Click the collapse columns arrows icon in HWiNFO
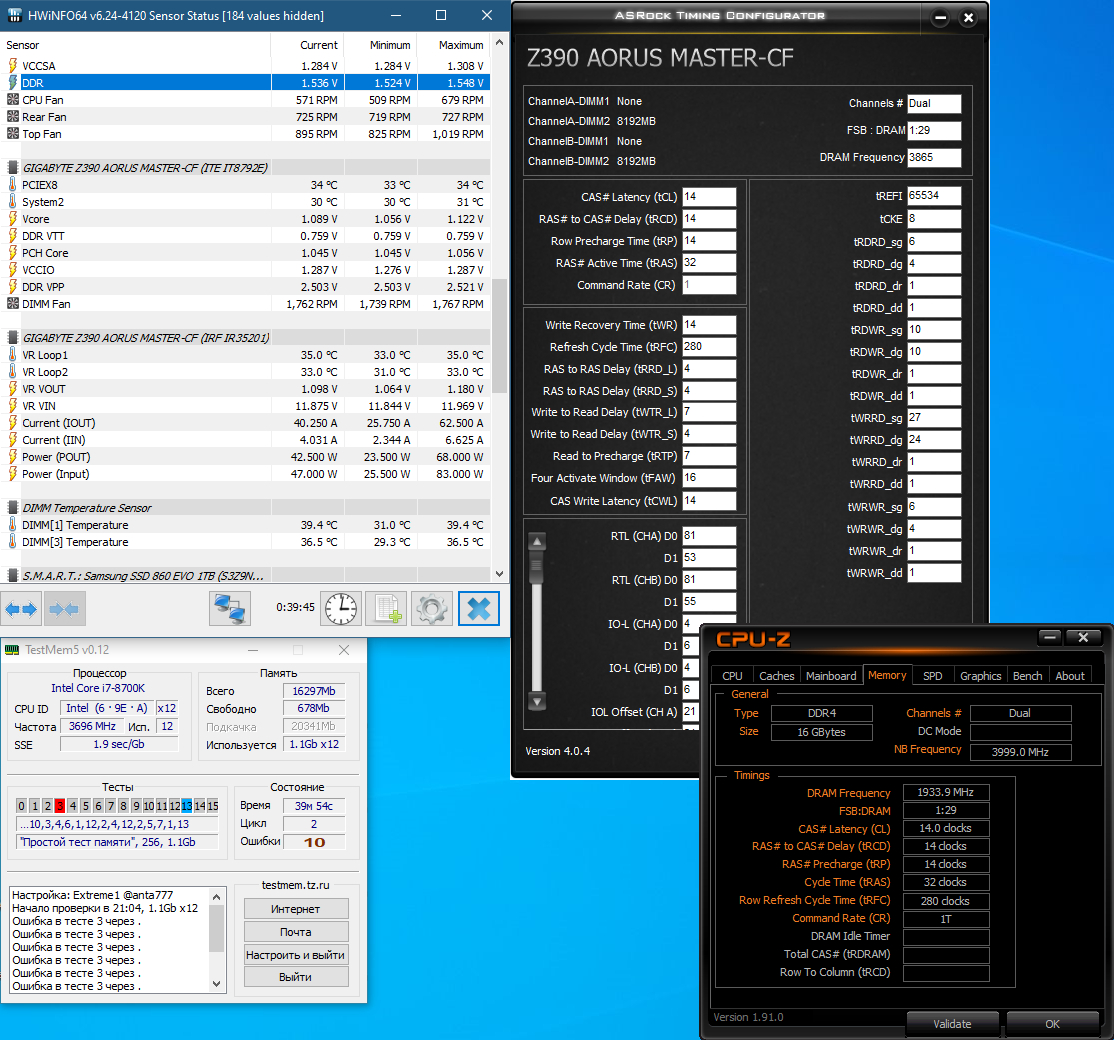This screenshot has height=1040, width=1114. coord(65,609)
